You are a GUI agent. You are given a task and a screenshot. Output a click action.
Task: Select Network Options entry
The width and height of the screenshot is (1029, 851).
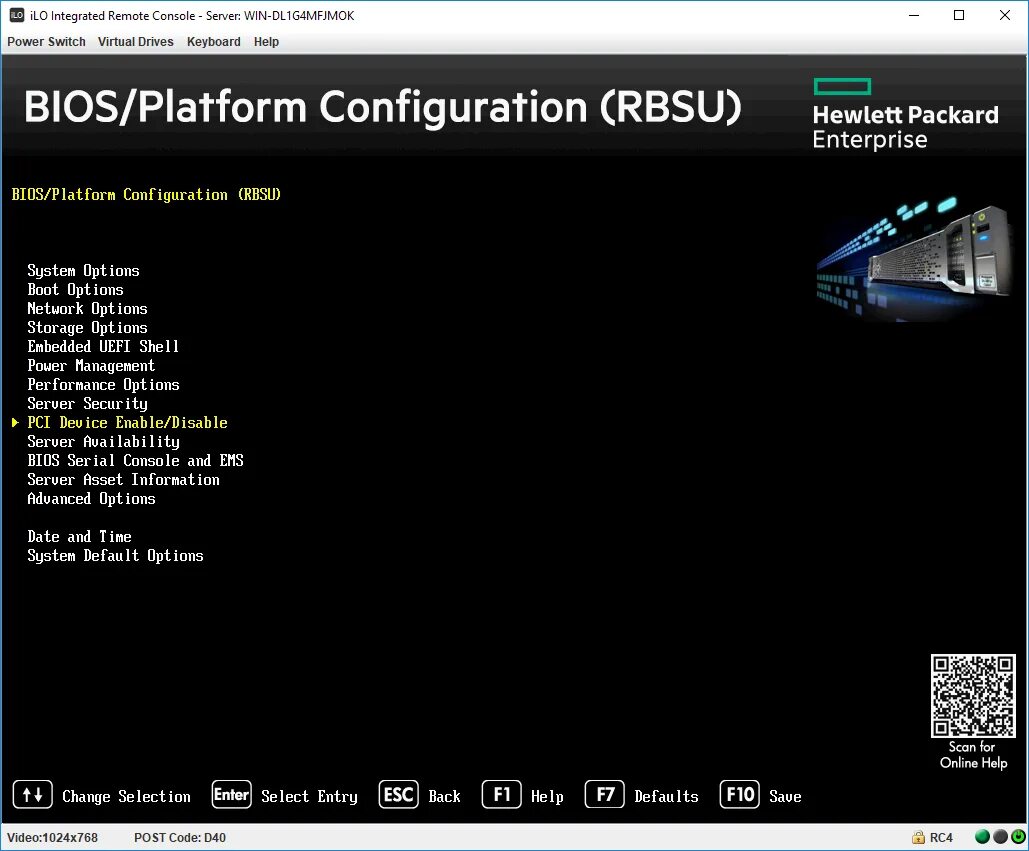(87, 308)
